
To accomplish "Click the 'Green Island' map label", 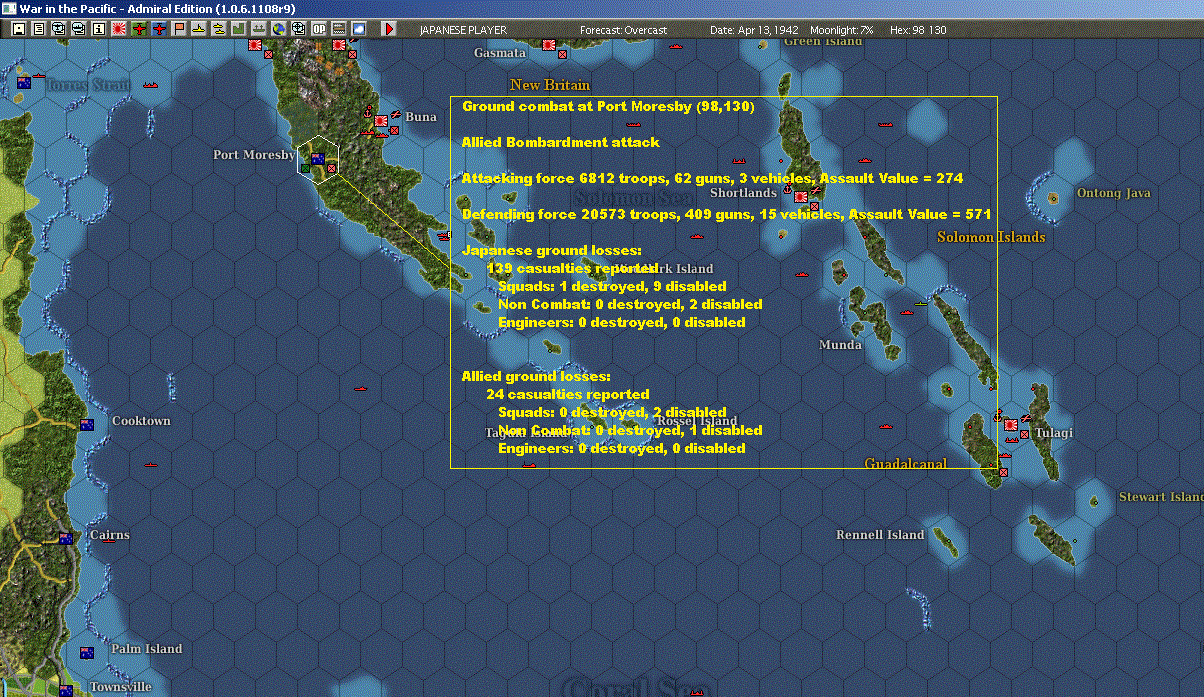I will click(x=823, y=42).
